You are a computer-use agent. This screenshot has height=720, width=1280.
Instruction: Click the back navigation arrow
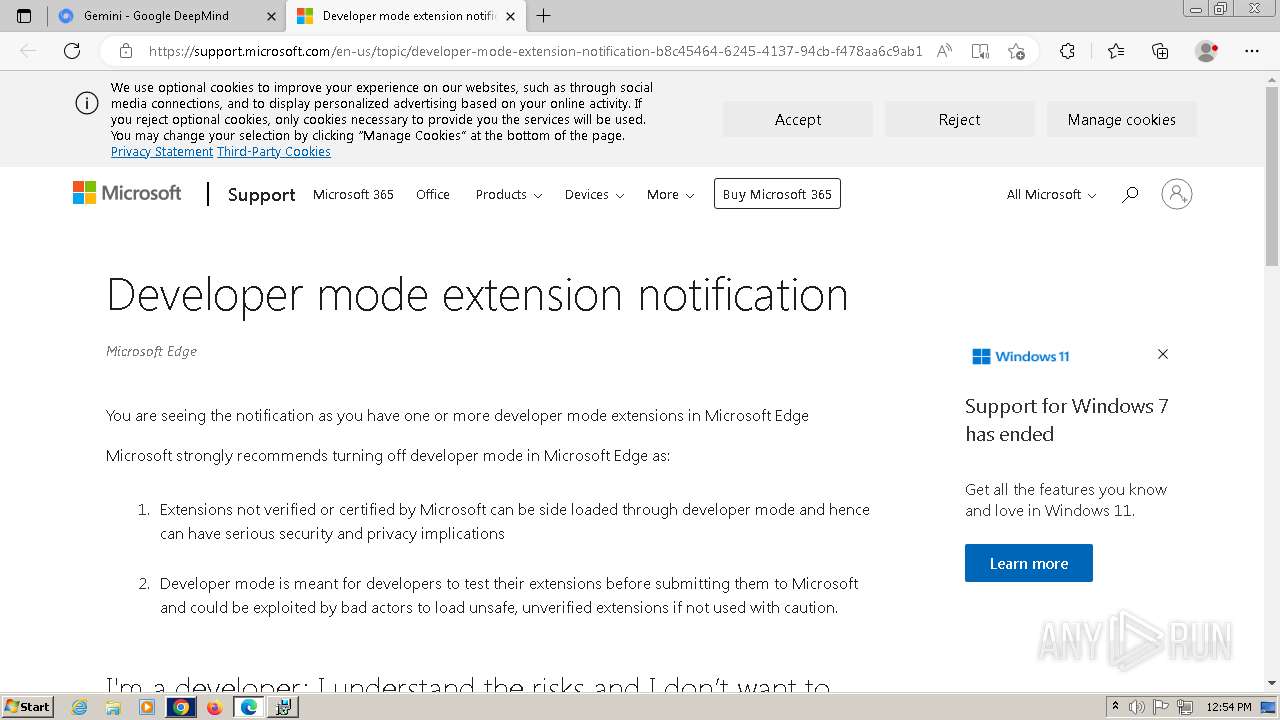tap(28, 51)
